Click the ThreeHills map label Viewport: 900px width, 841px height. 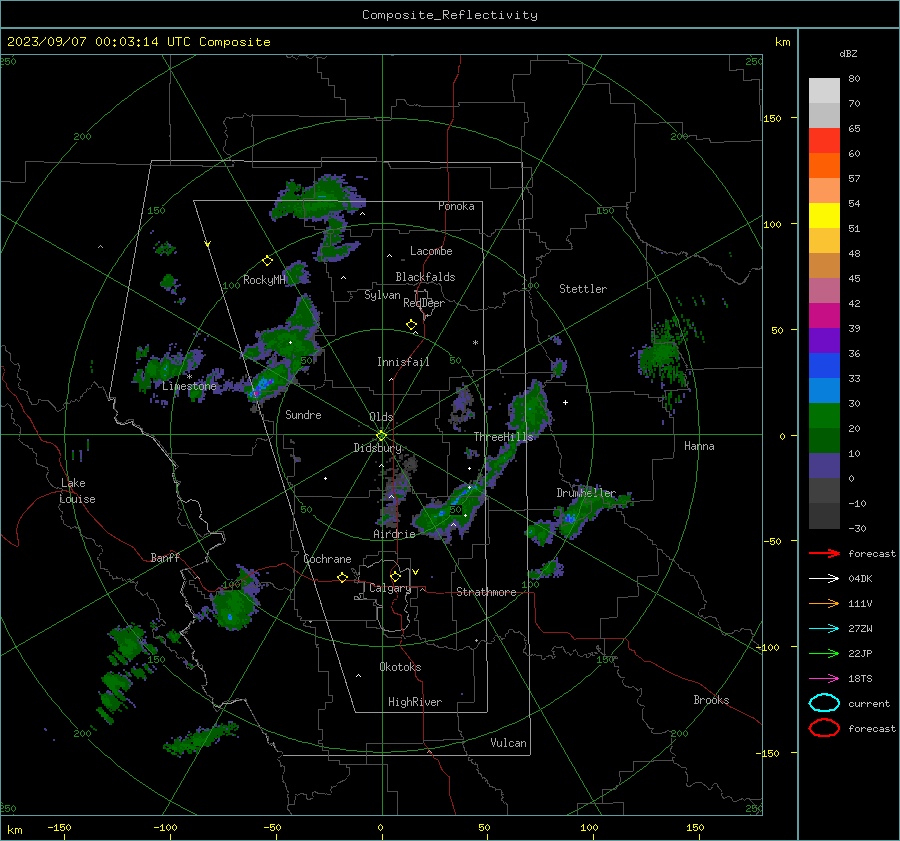click(503, 437)
